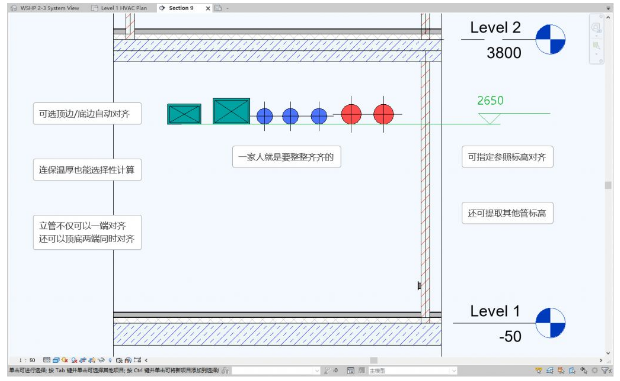
Task: Toggle Select Underlay Elements icon
Action: pos(549,370)
